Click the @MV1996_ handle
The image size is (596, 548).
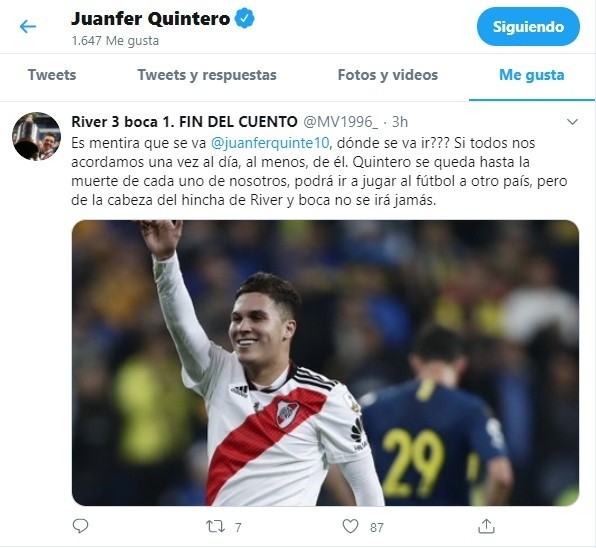coord(341,122)
